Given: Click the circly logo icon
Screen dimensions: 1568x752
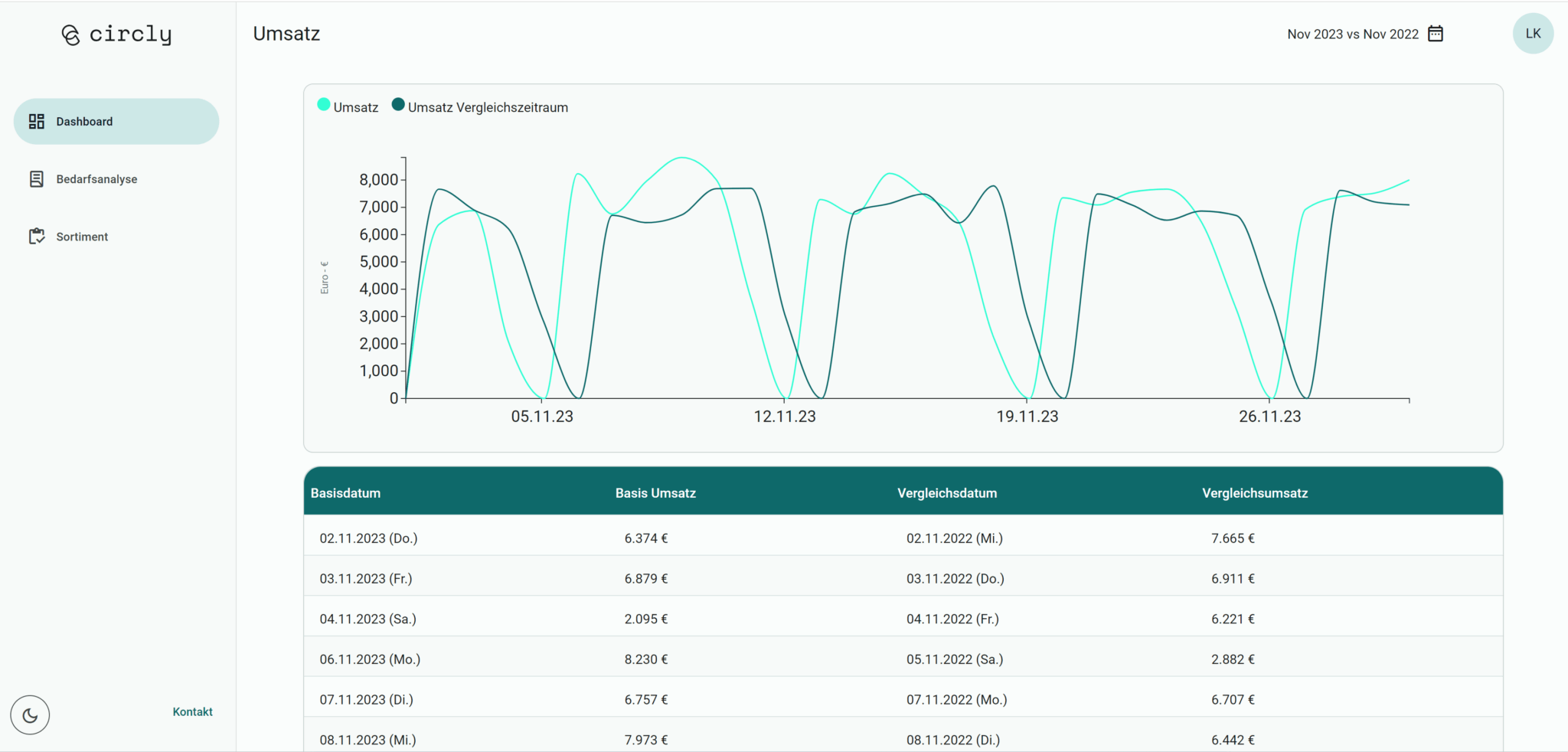Looking at the screenshot, I should click(70, 35).
